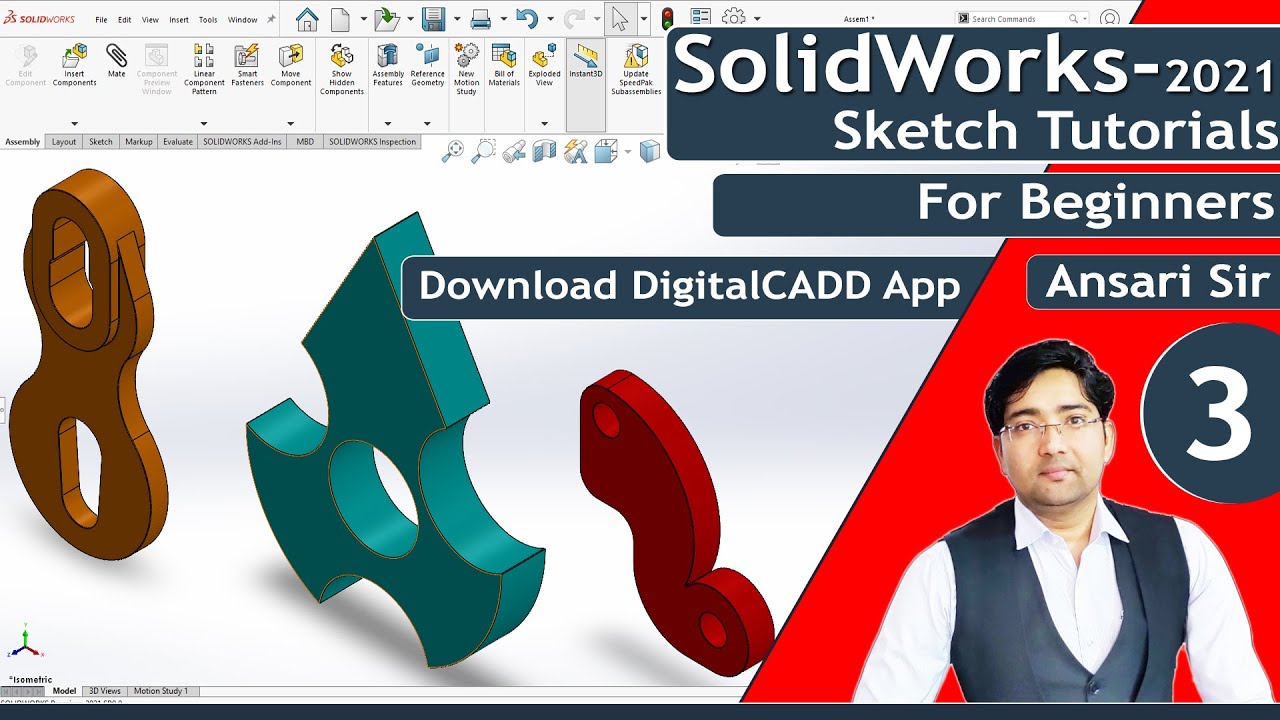The width and height of the screenshot is (1280, 720).
Task: Click the Exploded View tool
Action: [545, 65]
